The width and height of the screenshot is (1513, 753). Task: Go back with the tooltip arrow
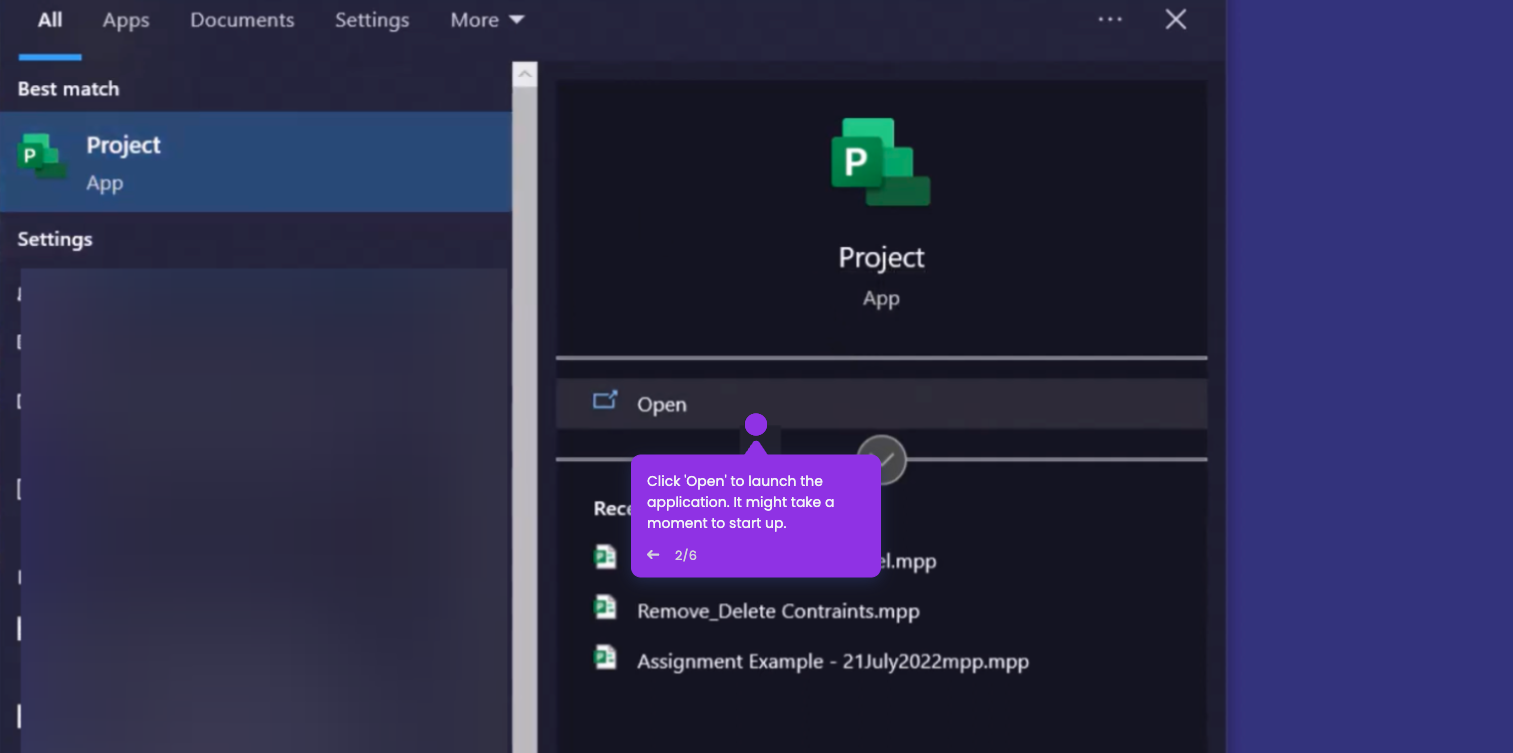653,555
